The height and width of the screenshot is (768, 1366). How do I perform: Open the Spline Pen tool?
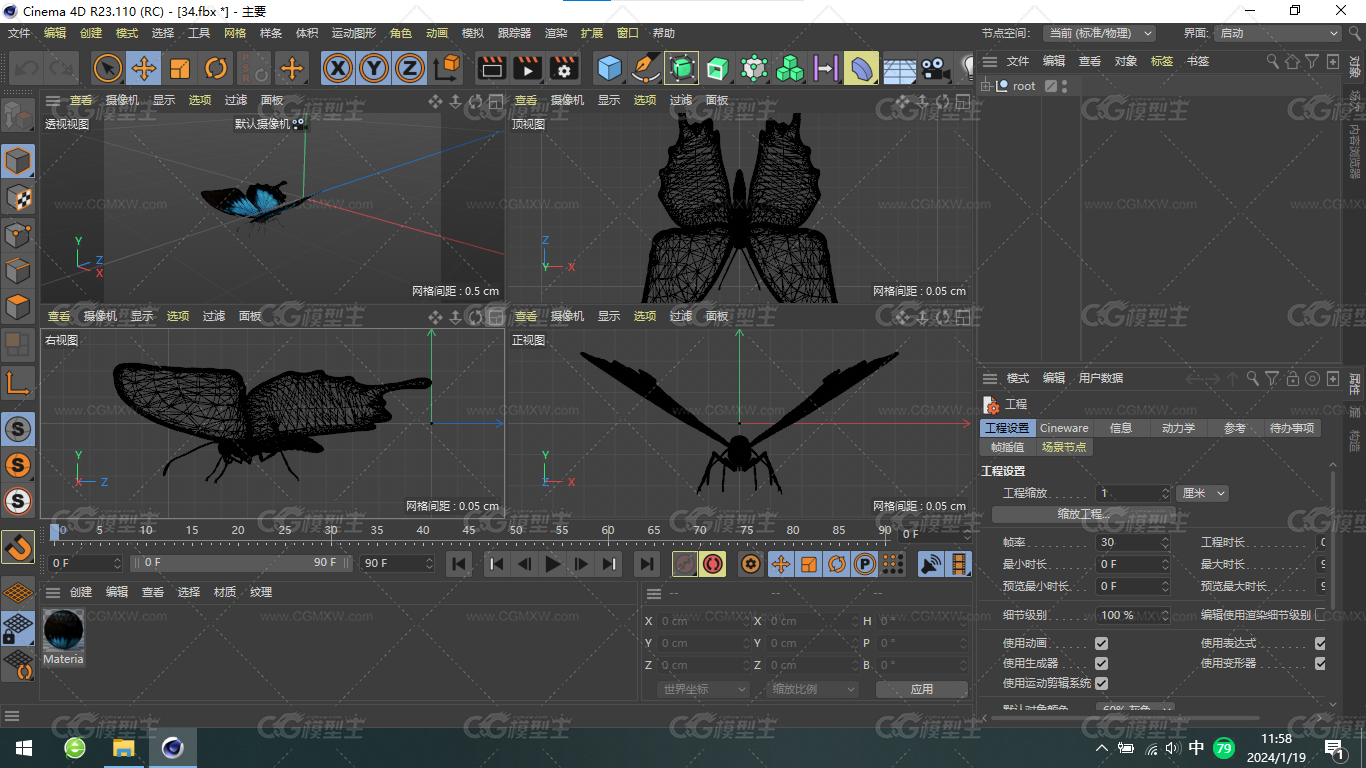click(x=646, y=68)
